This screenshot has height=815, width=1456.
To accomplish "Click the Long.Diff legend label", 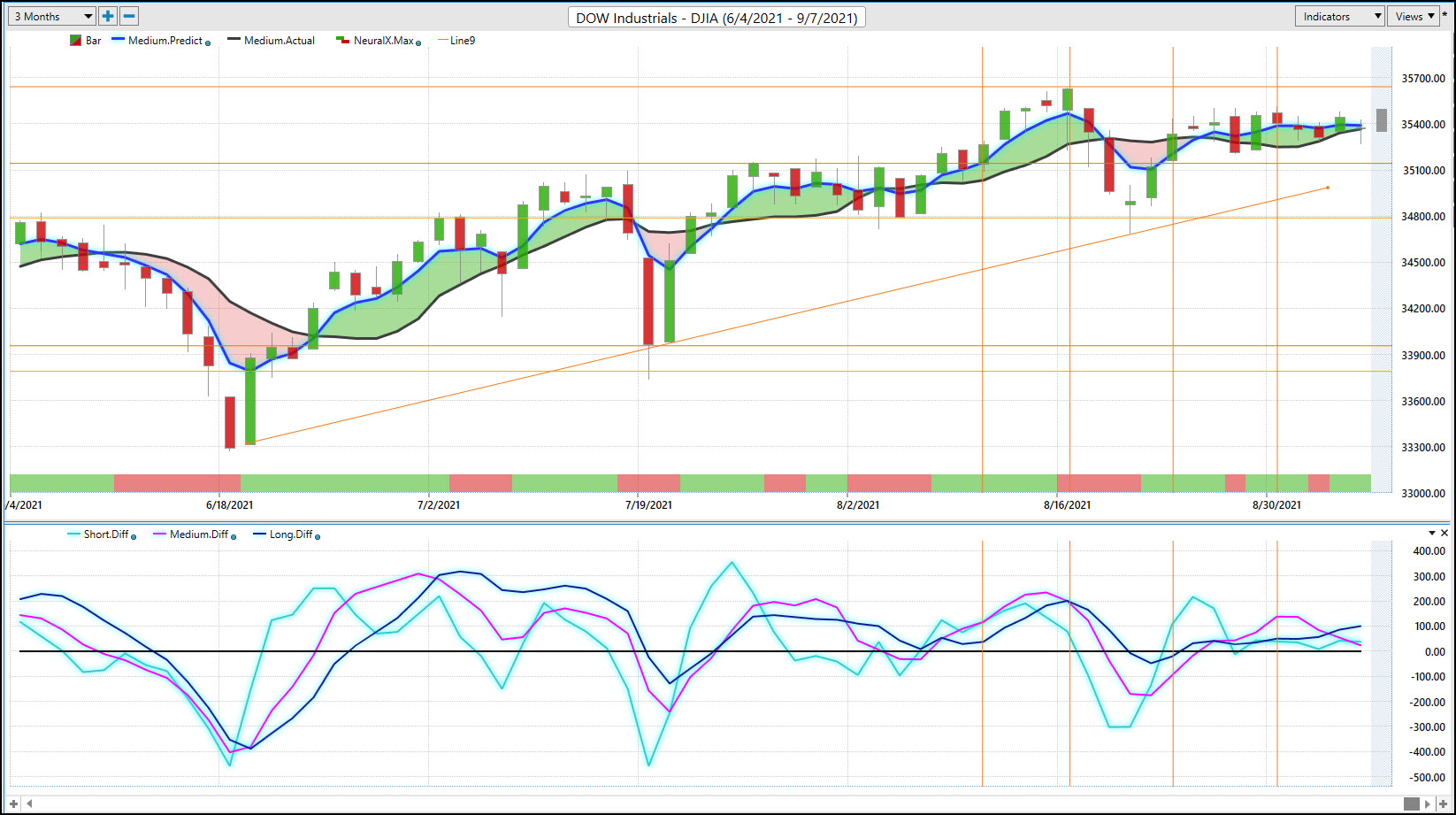I will 291,534.
